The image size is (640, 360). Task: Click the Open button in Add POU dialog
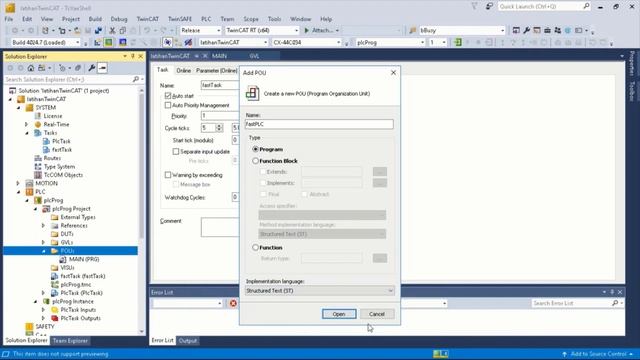[x=339, y=314]
